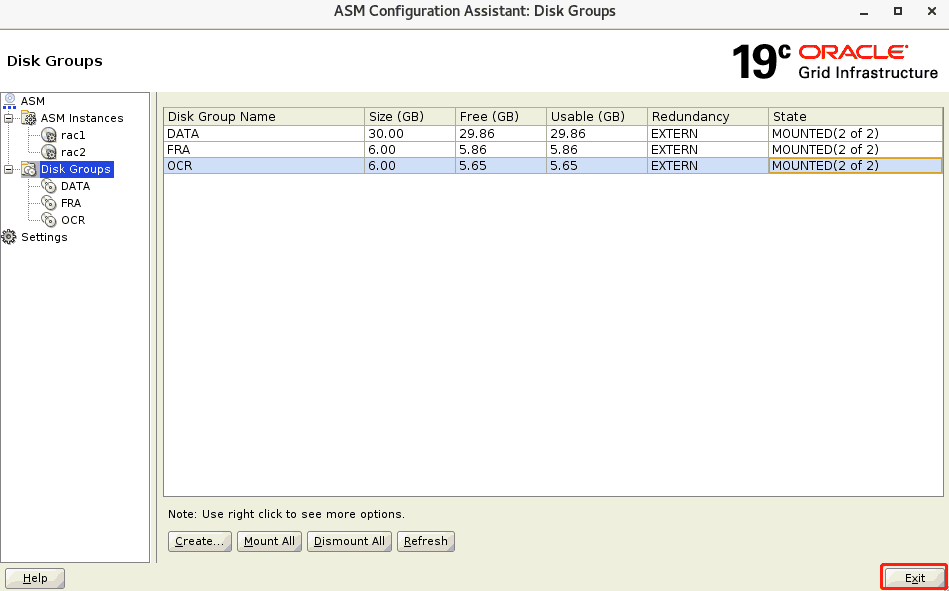949x591 pixels.
Task: Click the Free (GB) column header
Action: pos(501,116)
